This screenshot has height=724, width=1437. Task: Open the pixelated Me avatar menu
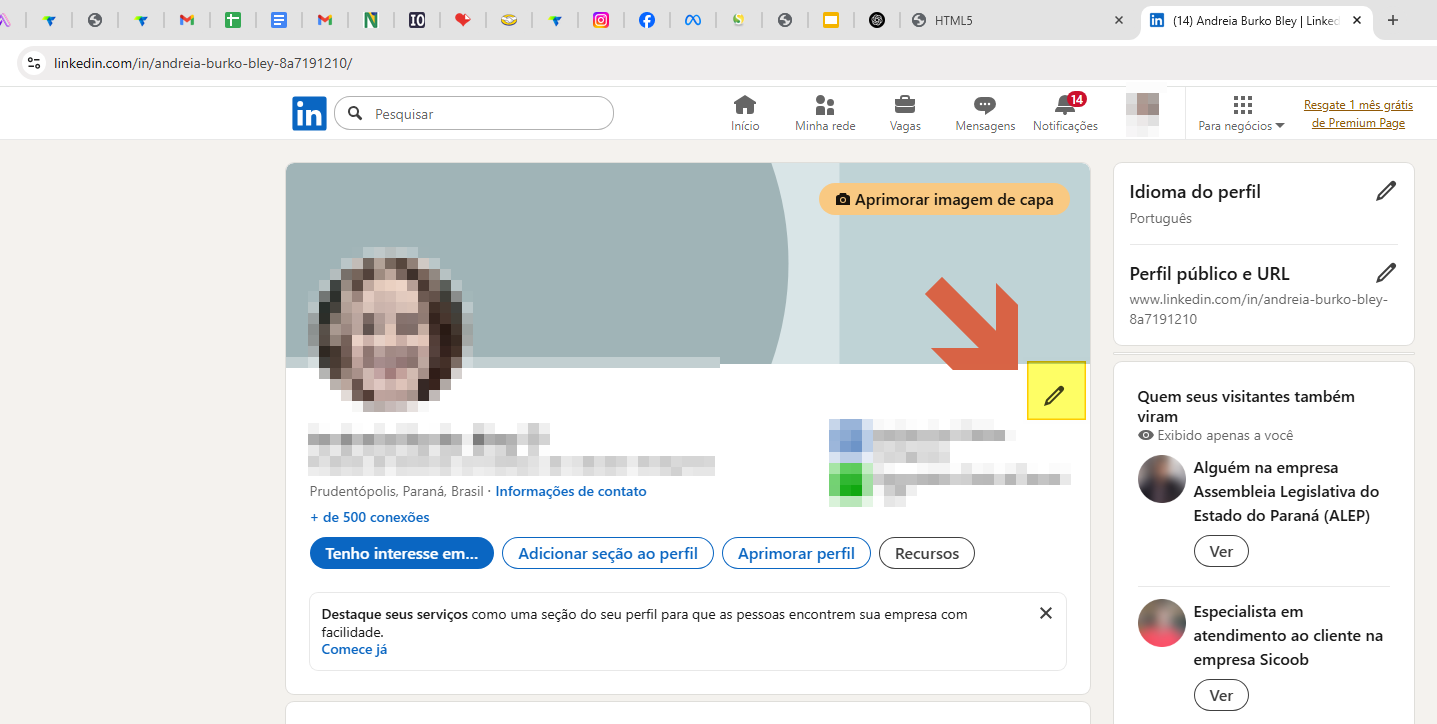point(1142,114)
